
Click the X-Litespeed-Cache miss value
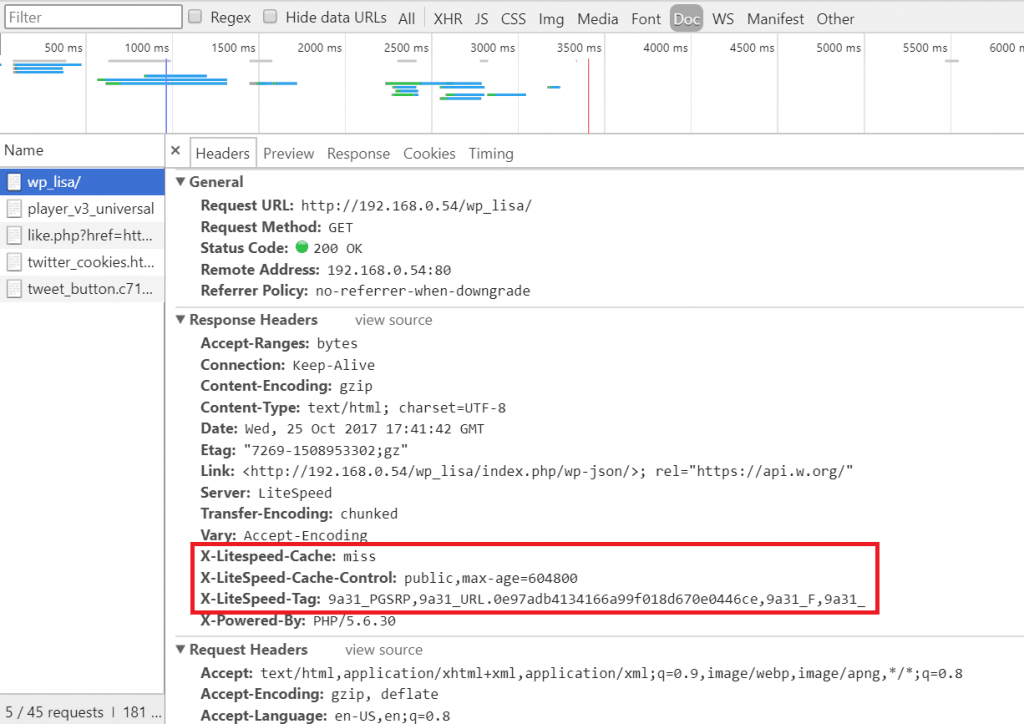point(359,556)
